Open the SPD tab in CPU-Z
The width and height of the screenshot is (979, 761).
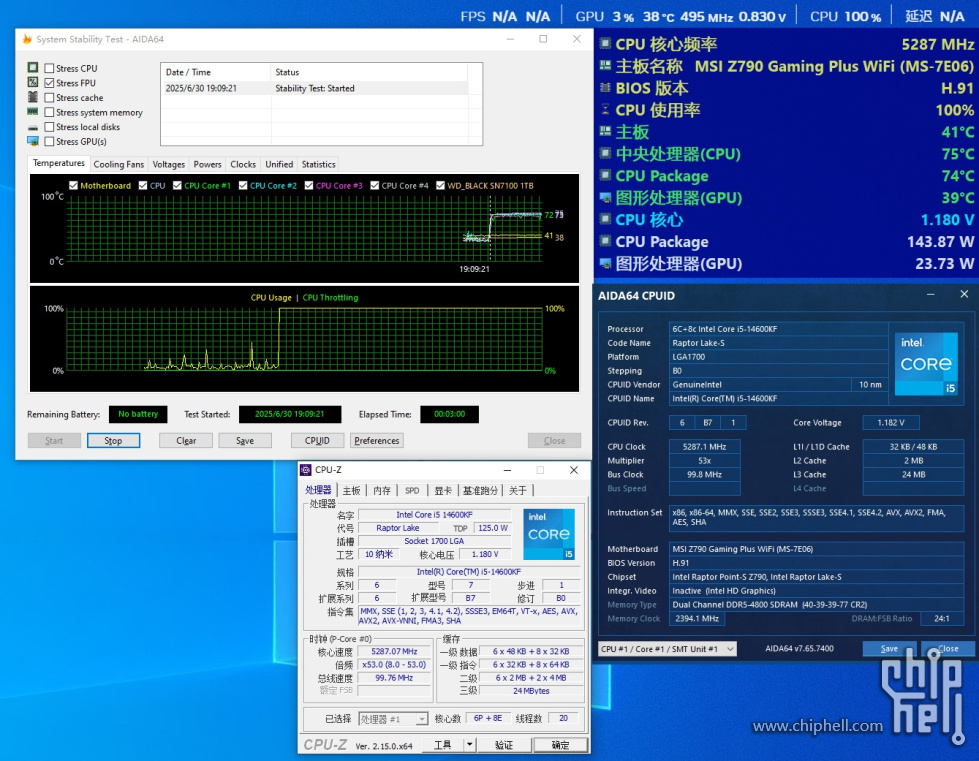[412, 491]
